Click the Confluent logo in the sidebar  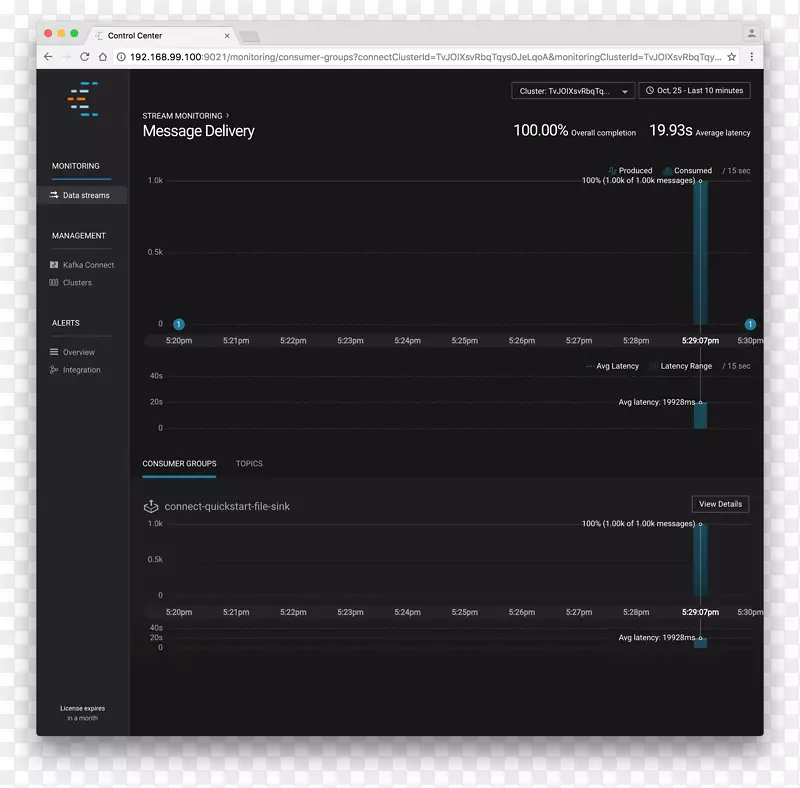click(x=83, y=98)
